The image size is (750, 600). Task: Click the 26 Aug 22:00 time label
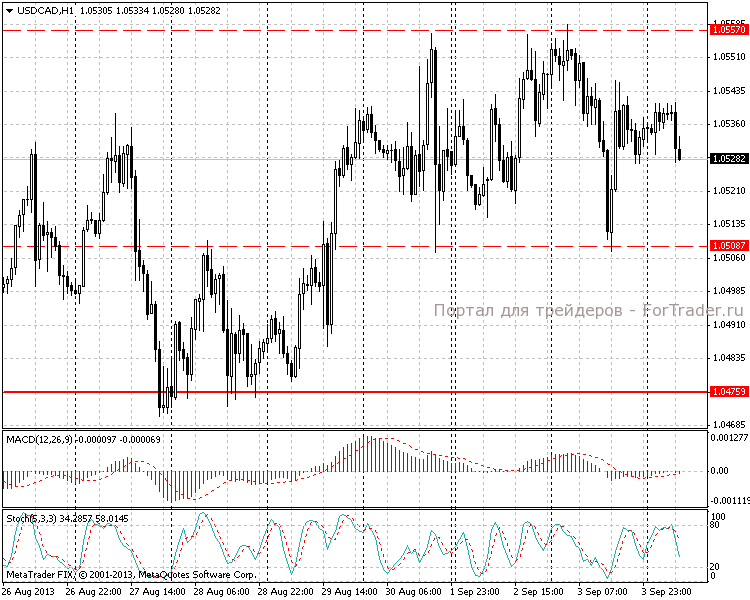point(93,592)
